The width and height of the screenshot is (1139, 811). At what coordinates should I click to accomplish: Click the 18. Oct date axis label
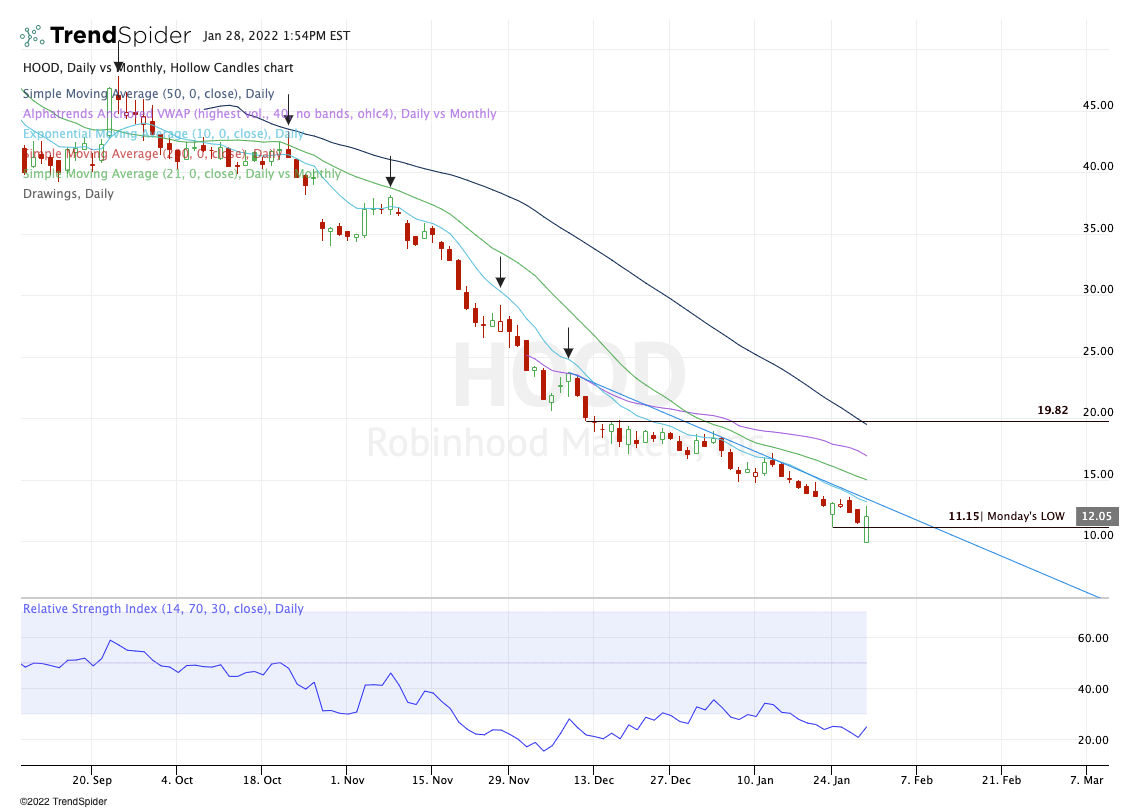point(262,780)
